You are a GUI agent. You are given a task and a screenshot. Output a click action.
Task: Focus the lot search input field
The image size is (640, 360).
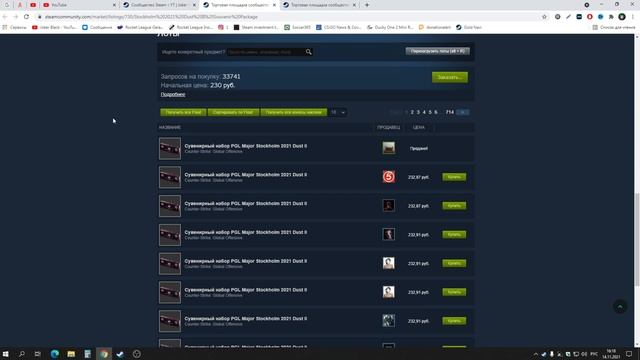[x=265, y=52]
